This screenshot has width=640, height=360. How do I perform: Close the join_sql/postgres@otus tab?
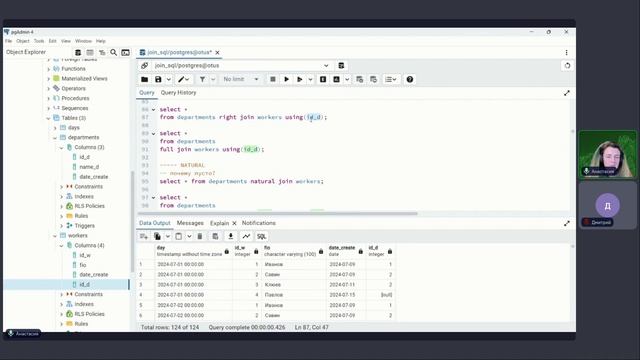point(218,52)
